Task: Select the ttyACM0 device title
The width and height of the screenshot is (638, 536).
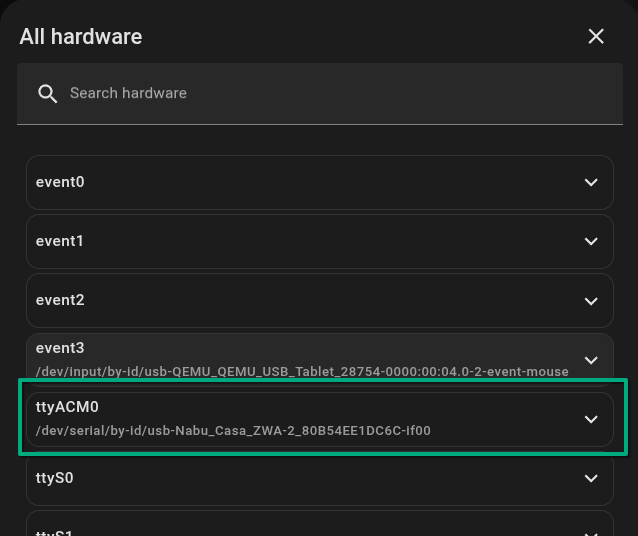Action: (67, 407)
